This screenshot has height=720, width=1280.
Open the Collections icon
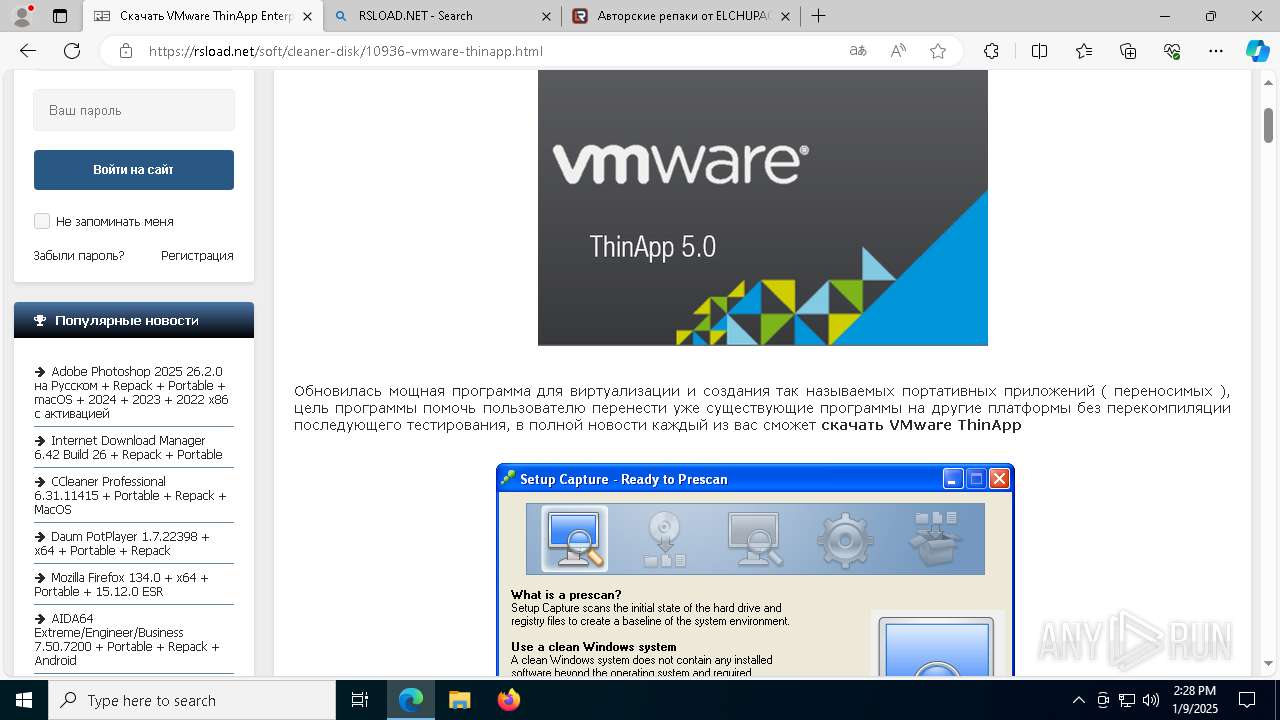point(1128,51)
